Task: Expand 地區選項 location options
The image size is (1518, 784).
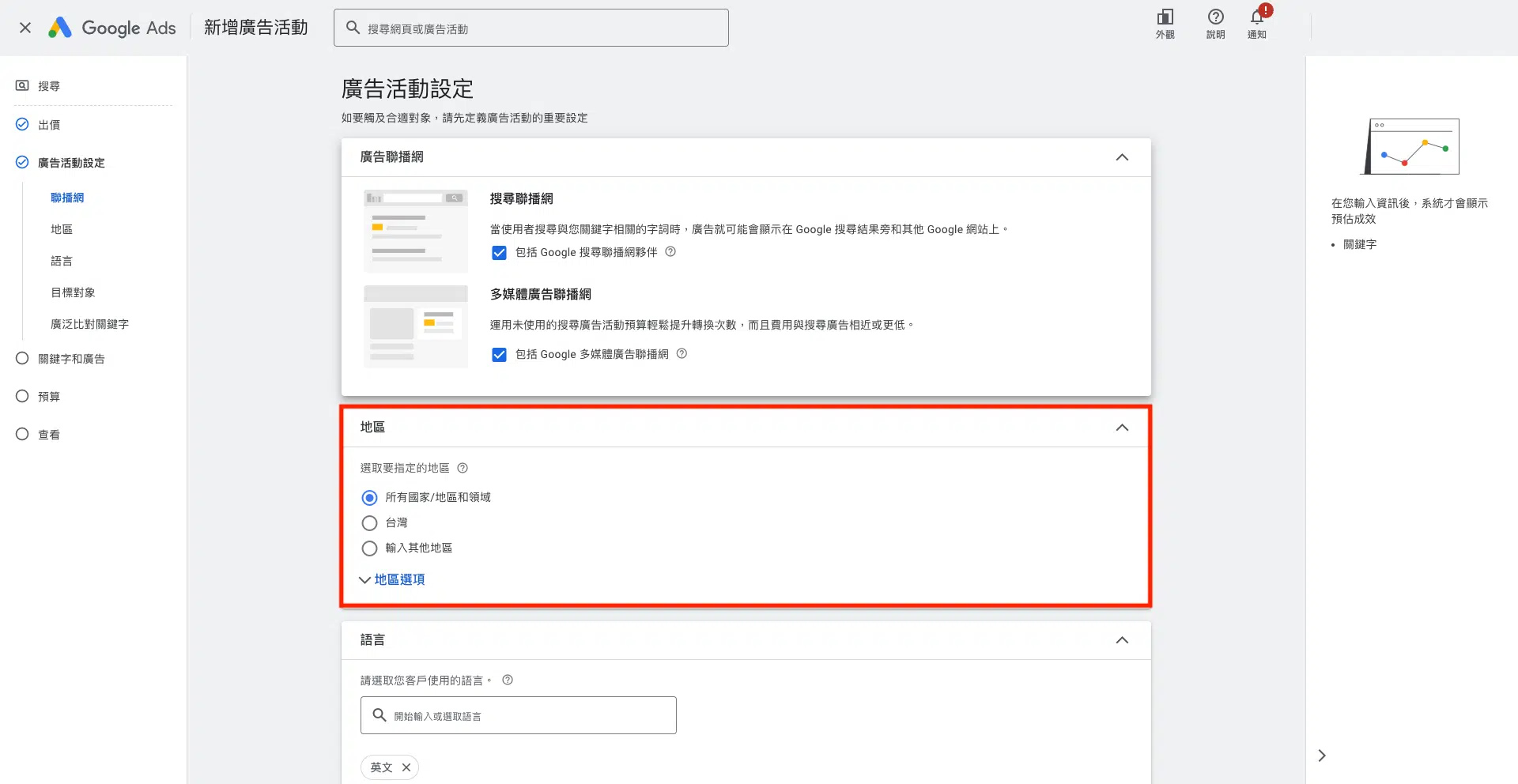Action: click(392, 579)
